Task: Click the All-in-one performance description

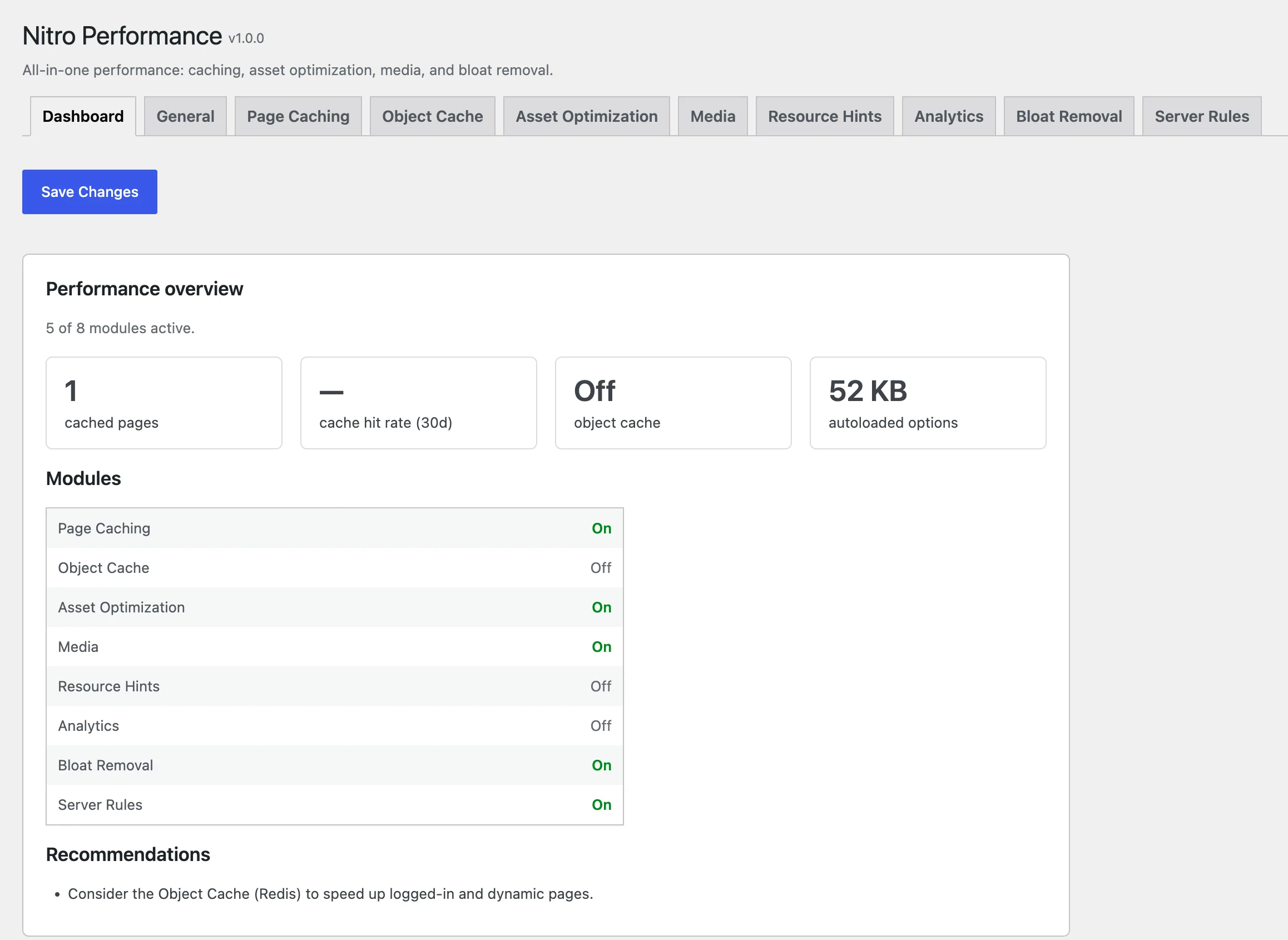Action: pos(288,70)
